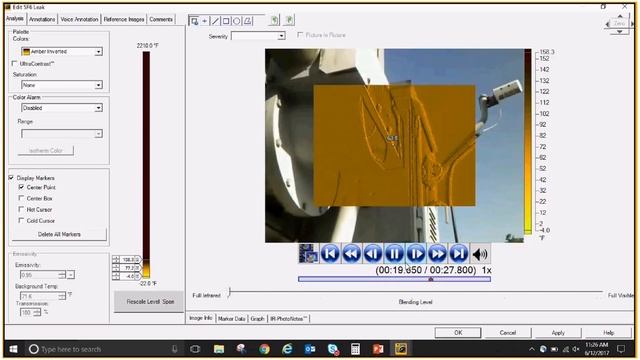Click the Apply button
Image resolution: width=640 pixels, height=360 pixels.
click(x=558, y=333)
